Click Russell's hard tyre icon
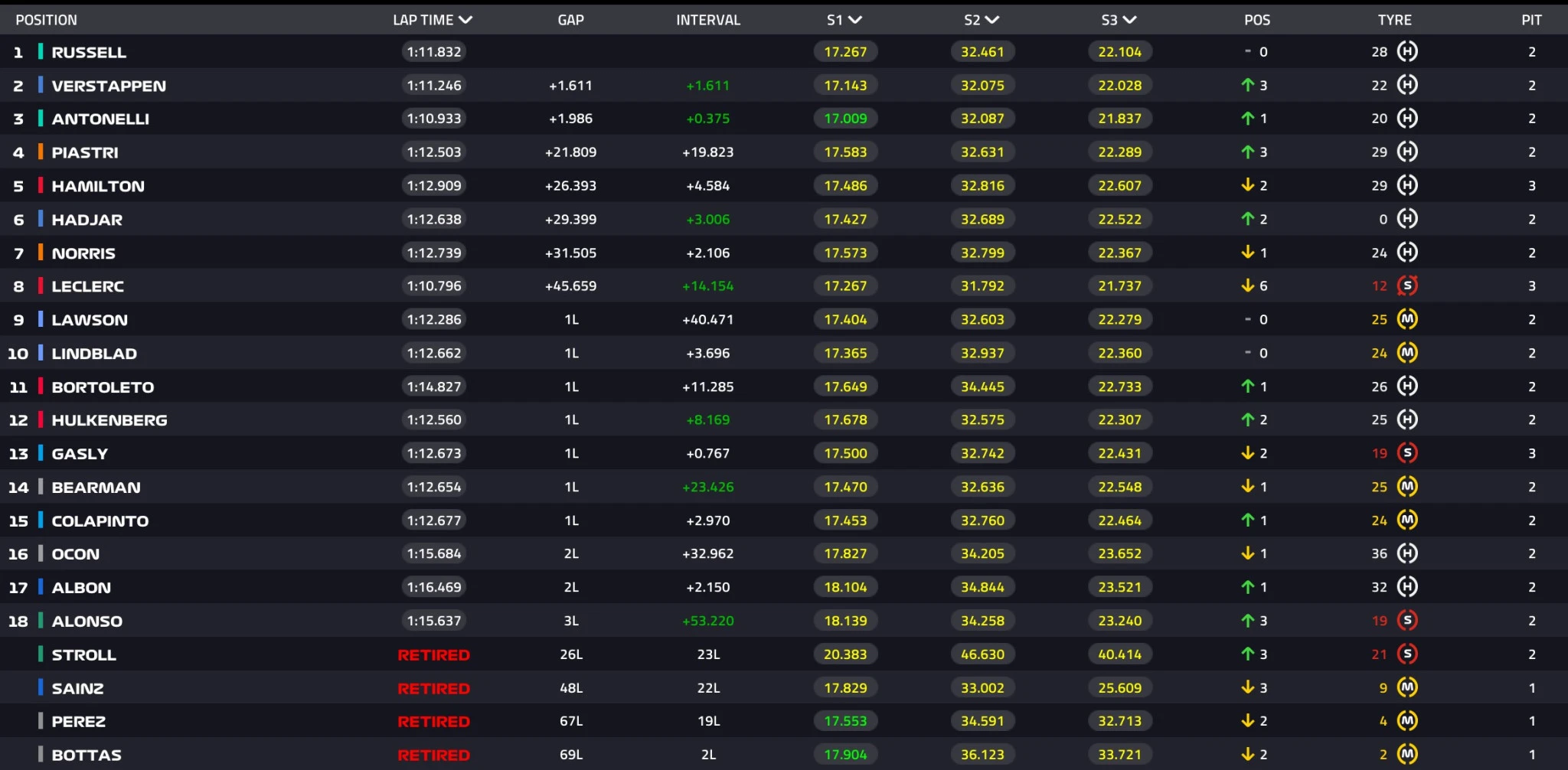This screenshot has height=770, width=1568. tap(1407, 51)
